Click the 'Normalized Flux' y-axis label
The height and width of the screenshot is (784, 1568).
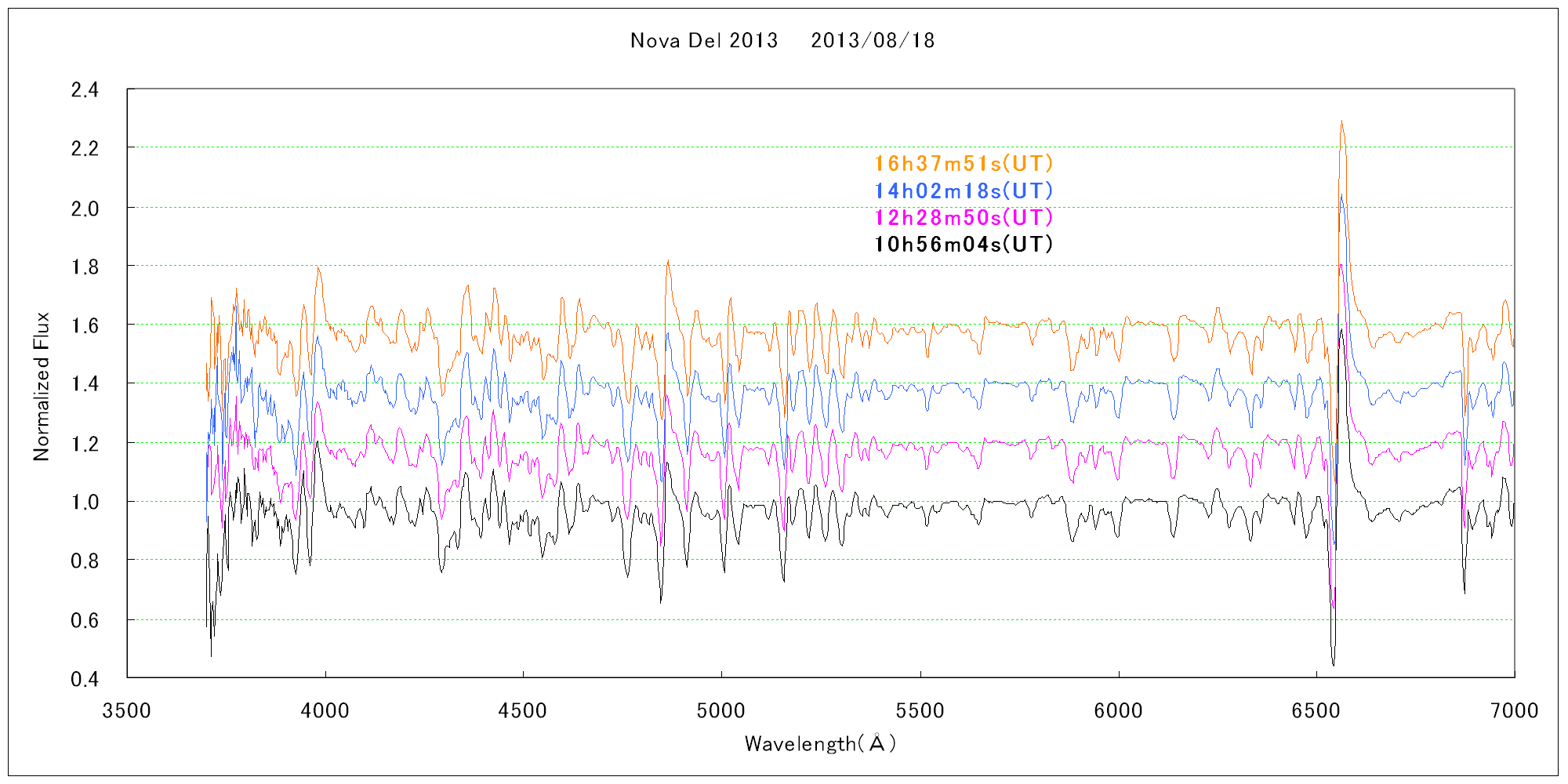[x=42, y=386]
